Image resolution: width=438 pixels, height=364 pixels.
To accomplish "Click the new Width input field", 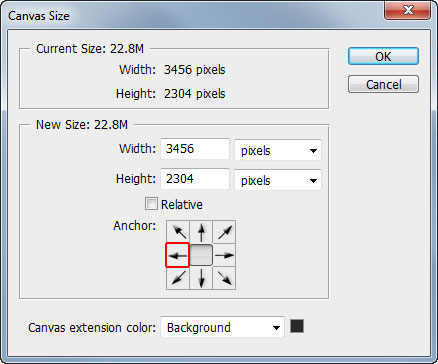I will [x=195, y=149].
